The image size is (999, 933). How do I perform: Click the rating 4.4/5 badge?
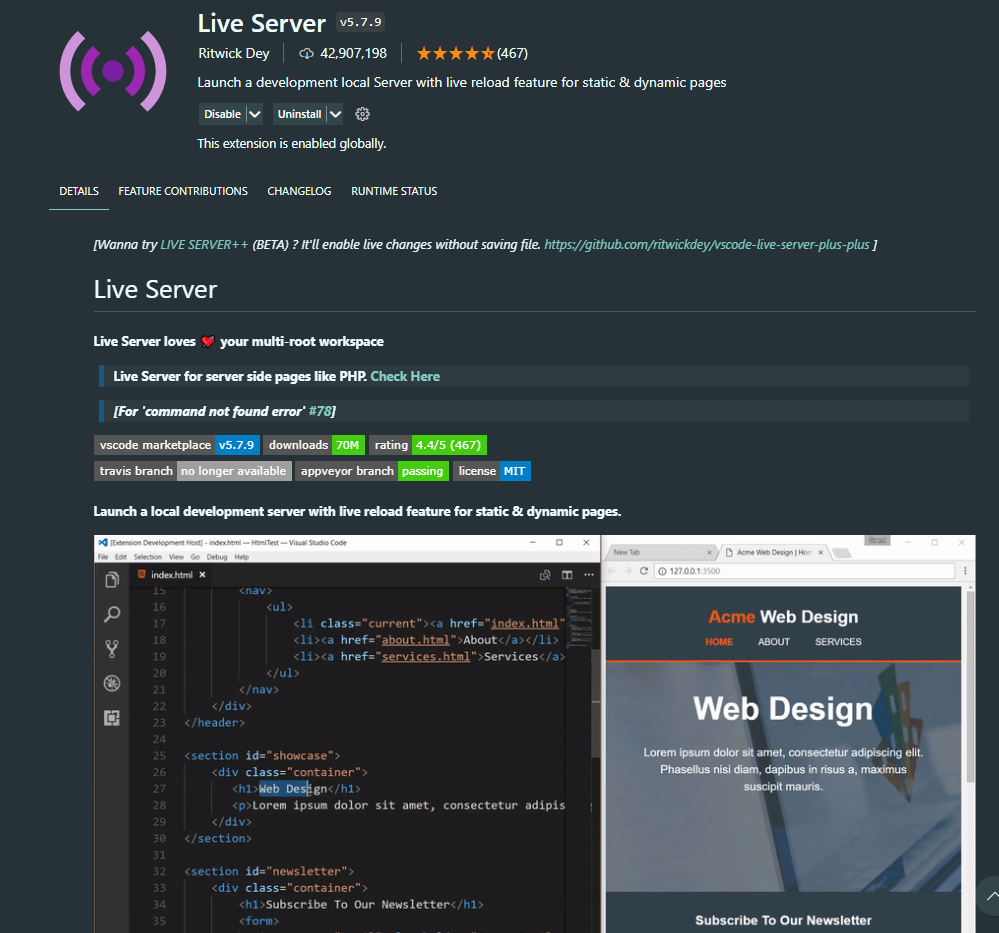point(428,445)
